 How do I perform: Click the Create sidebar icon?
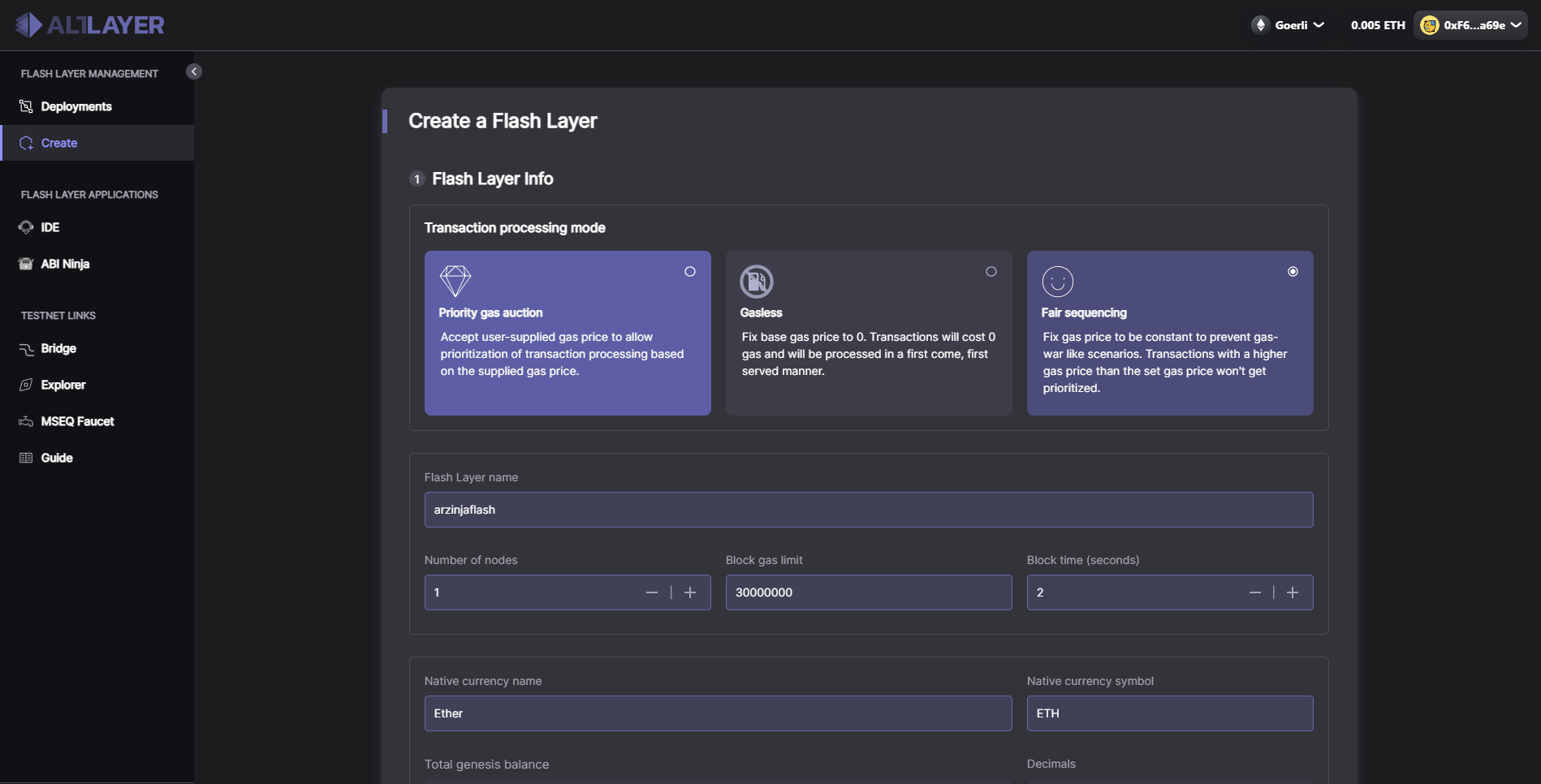[x=26, y=143]
